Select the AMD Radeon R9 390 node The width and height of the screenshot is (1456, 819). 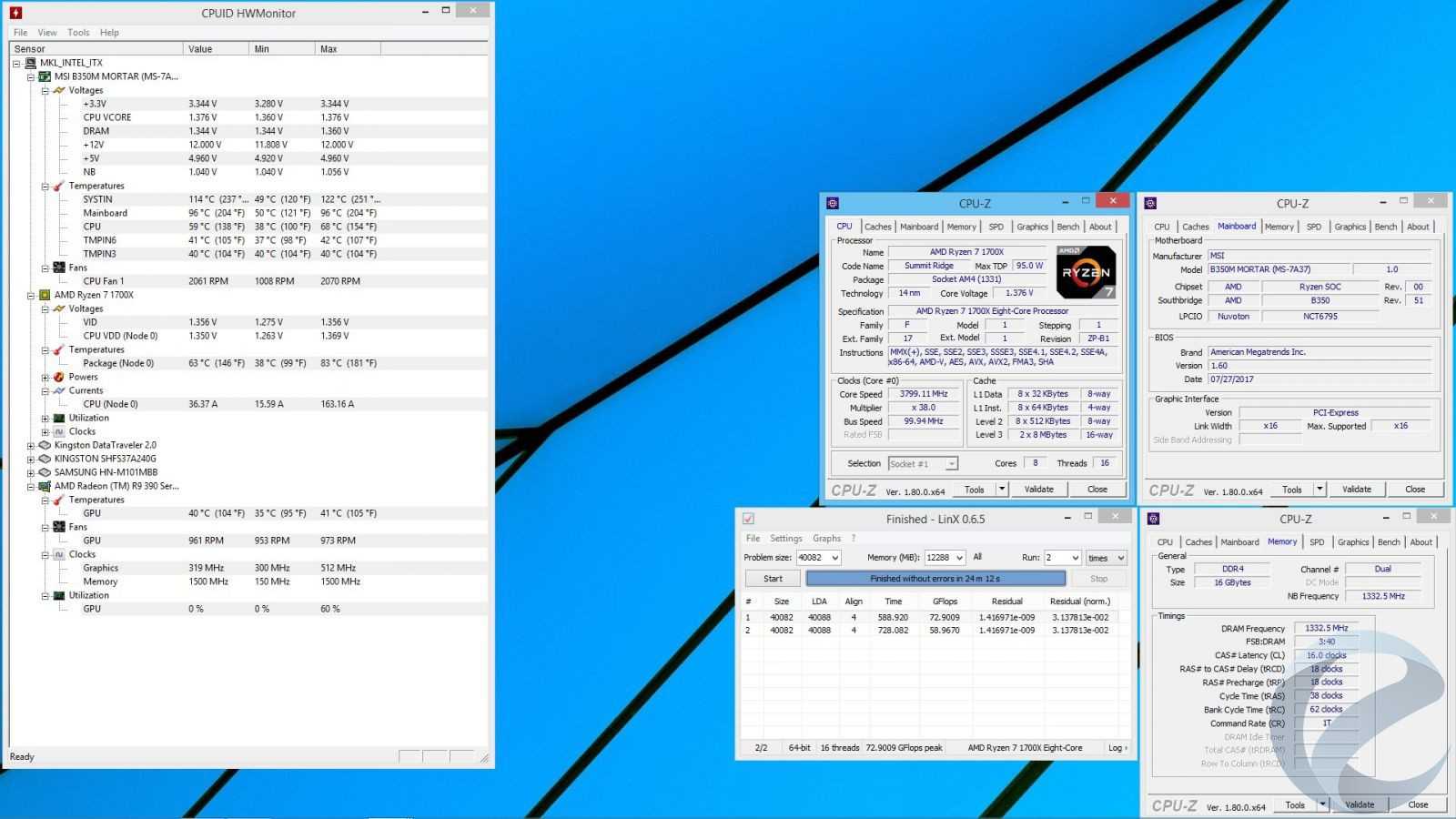pyautogui.click(x=116, y=486)
